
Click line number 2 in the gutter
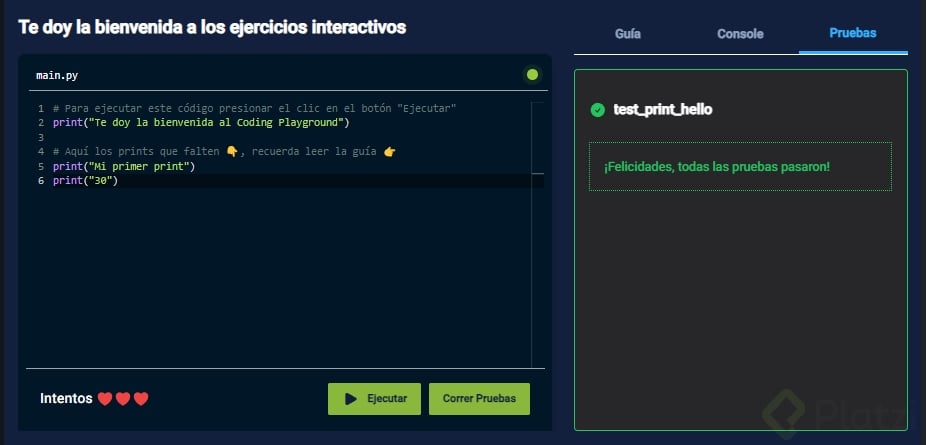41,123
